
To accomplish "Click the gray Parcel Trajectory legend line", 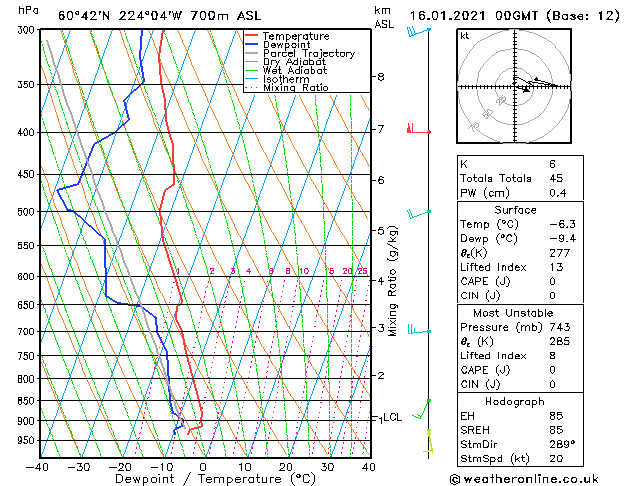I will click(251, 53).
